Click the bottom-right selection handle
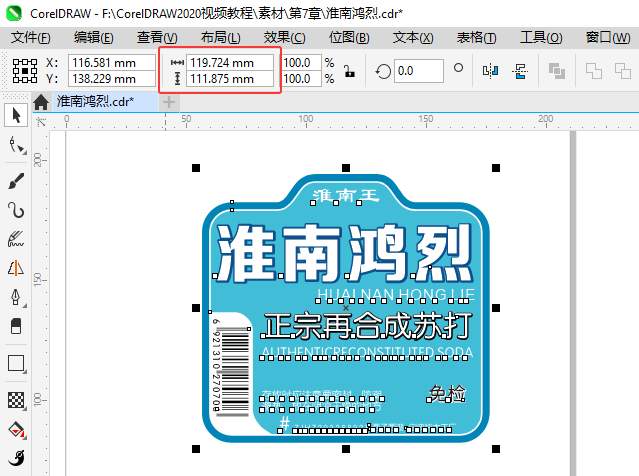 496,449
